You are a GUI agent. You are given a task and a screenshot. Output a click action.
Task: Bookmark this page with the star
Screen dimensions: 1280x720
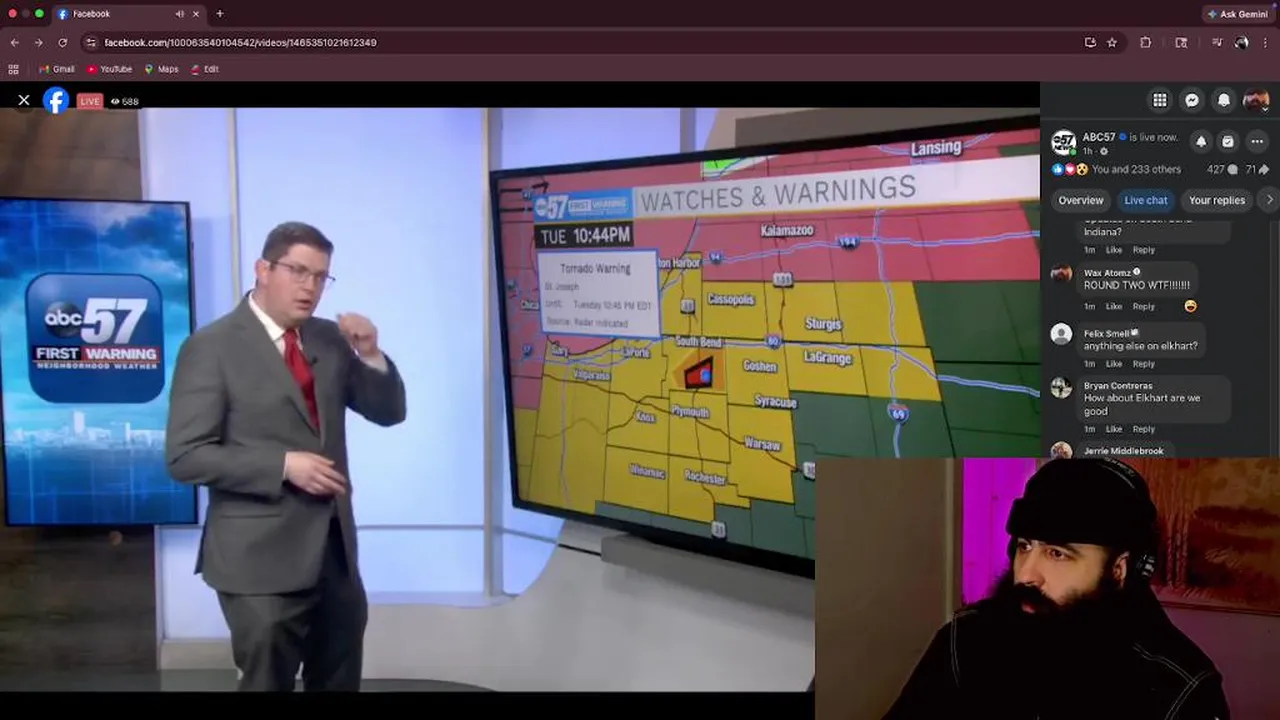coord(1112,43)
